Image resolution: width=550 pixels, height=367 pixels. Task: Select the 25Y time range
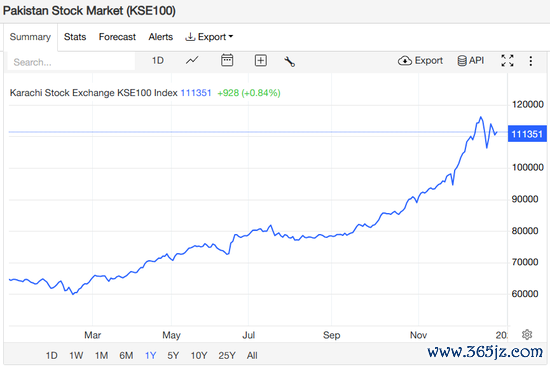click(227, 355)
